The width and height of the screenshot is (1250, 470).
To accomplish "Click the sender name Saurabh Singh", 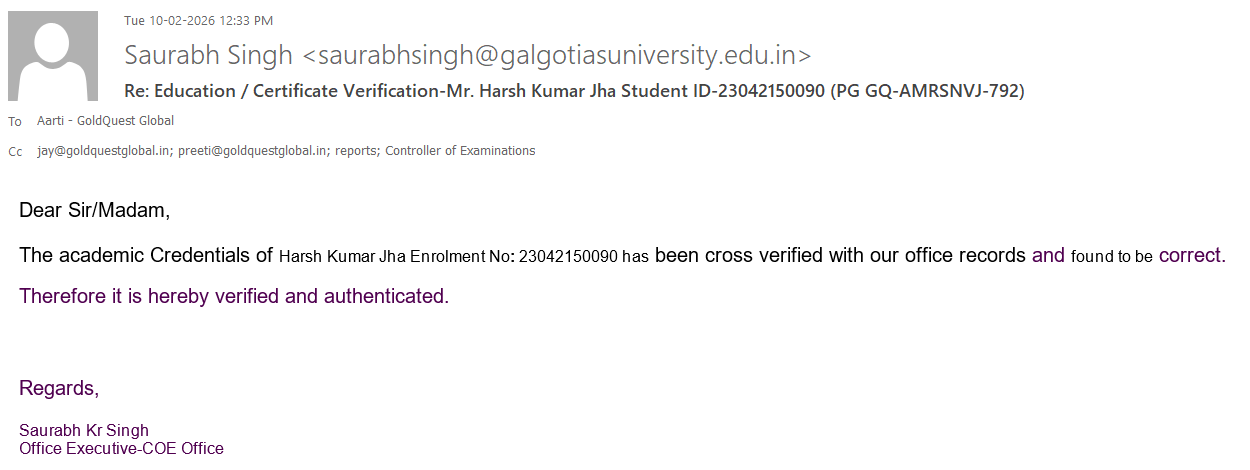I will [x=209, y=55].
